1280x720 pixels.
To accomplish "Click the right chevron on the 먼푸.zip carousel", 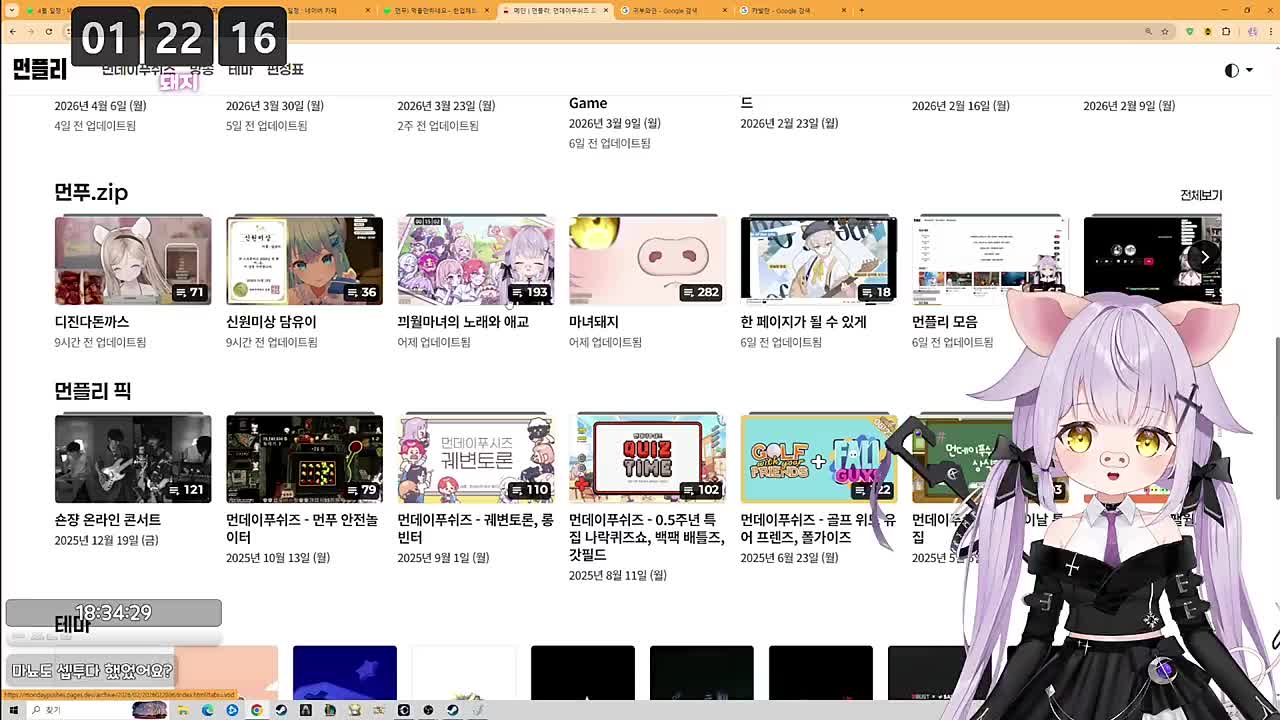I will point(1205,257).
